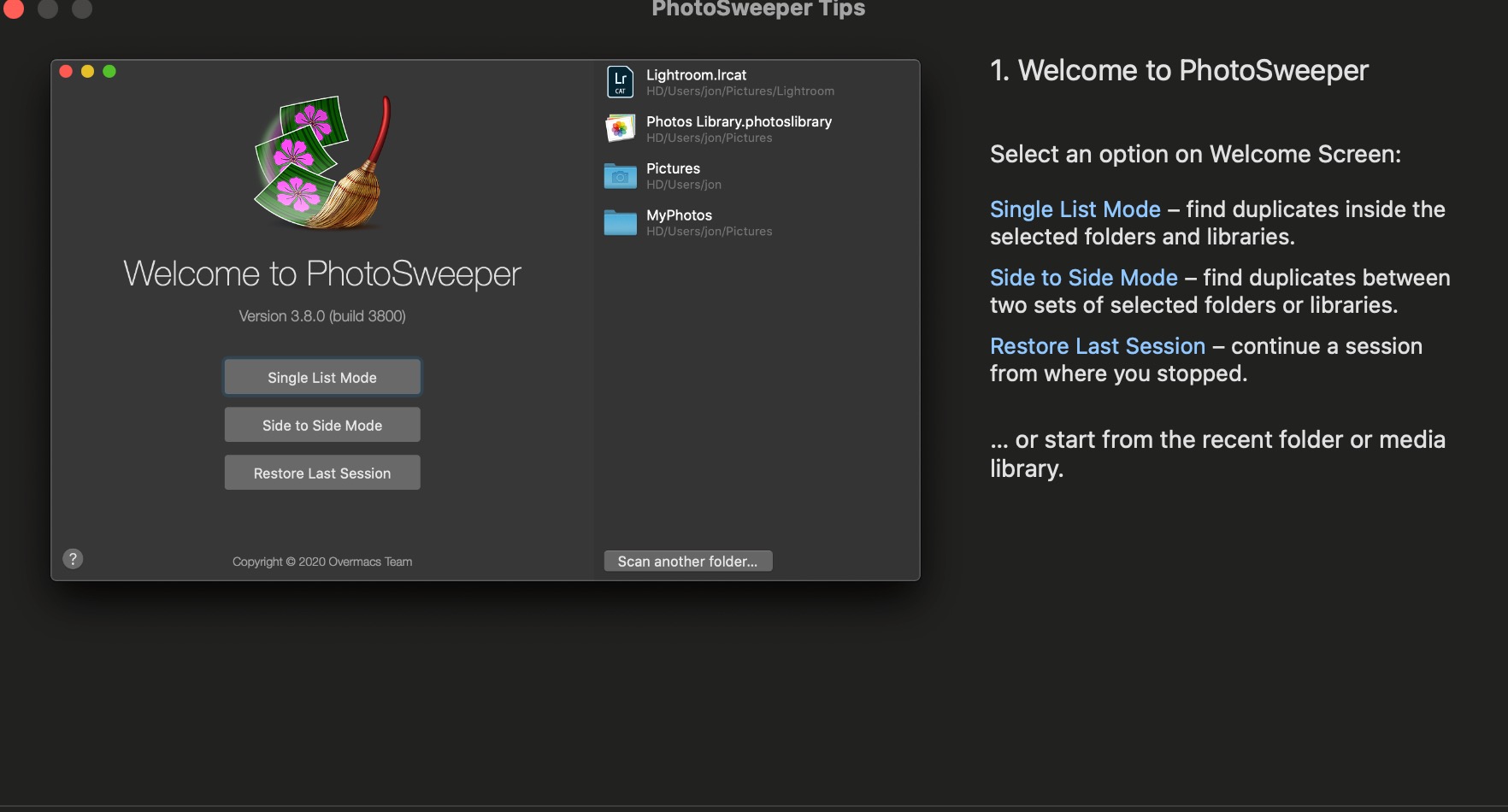Viewport: 1508px width, 812px height.
Task: Click HD/Users/jon/Pictures/Lightroom path text
Action: coord(740,91)
